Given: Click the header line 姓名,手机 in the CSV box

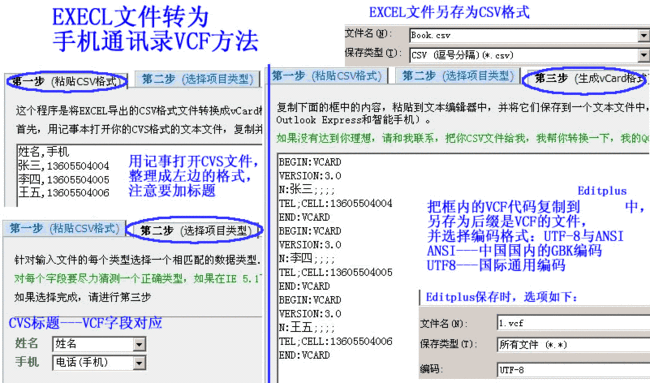Looking at the screenshot, I should [43, 152].
